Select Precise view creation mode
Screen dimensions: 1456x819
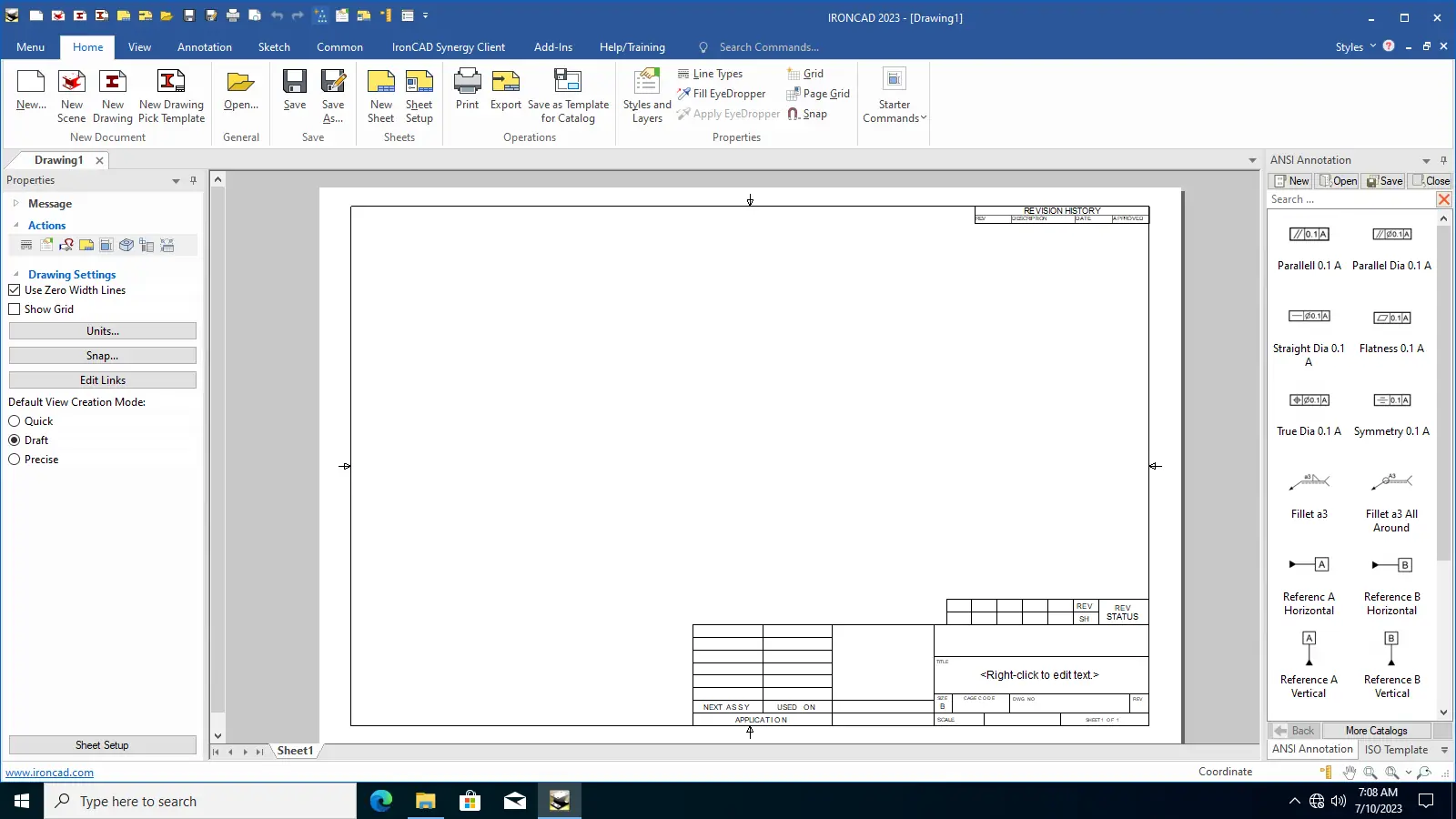pyautogui.click(x=15, y=460)
